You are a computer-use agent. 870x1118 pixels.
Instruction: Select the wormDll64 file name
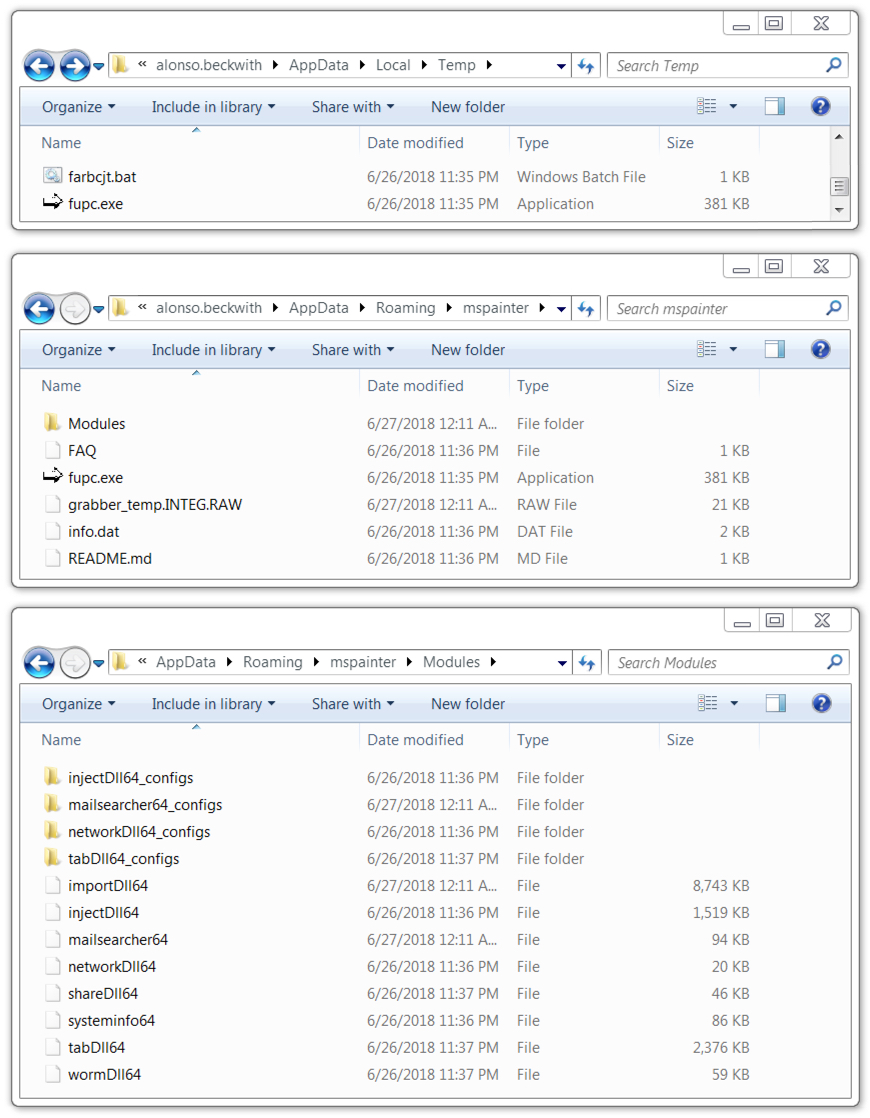[104, 1075]
